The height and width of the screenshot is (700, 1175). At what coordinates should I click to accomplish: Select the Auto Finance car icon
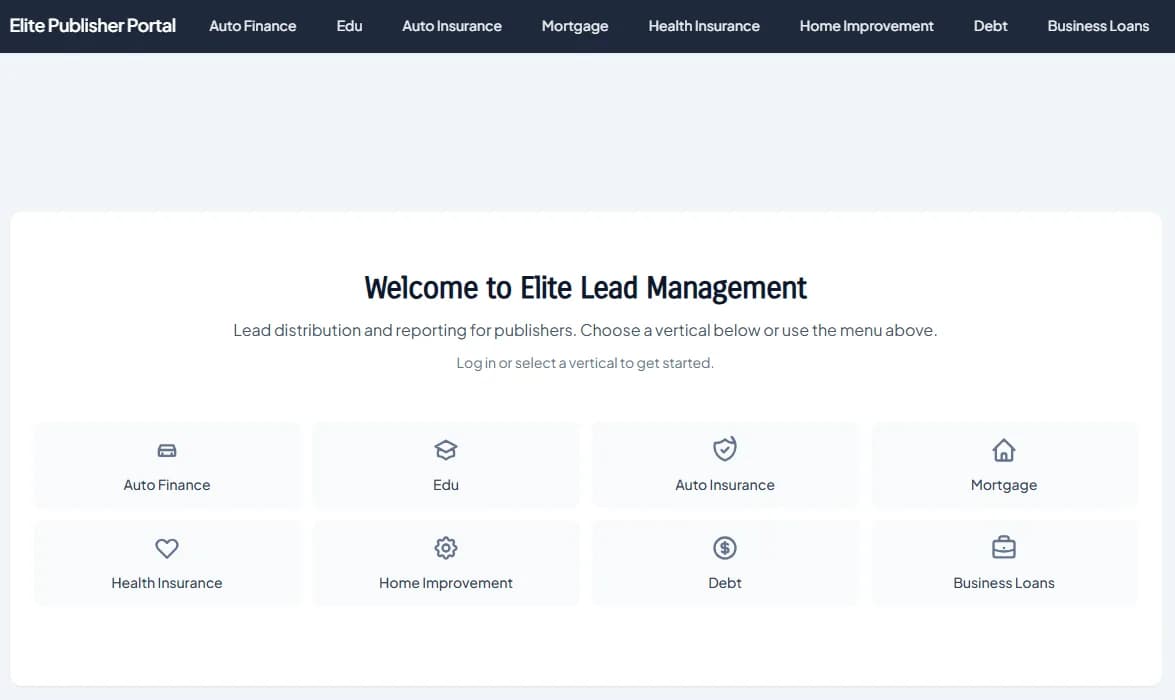click(x=166, y=450)
